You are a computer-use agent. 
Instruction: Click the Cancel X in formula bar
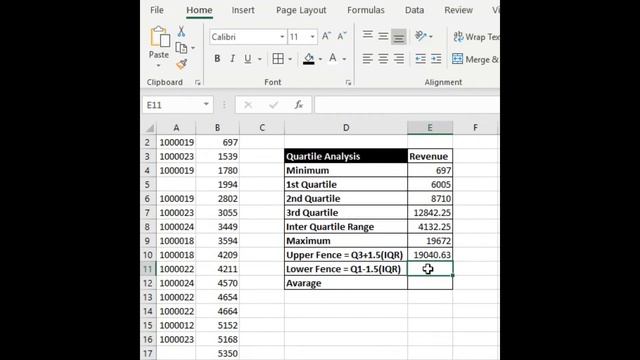[248, 105]
